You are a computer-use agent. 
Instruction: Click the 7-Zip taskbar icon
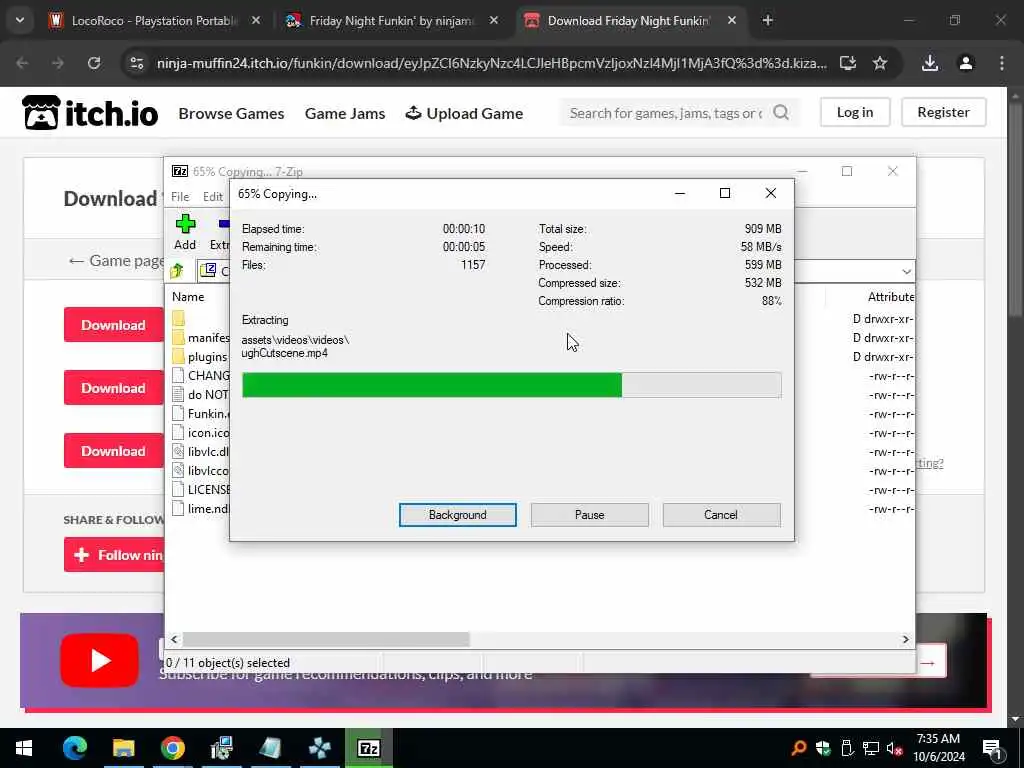click(368, 748)
